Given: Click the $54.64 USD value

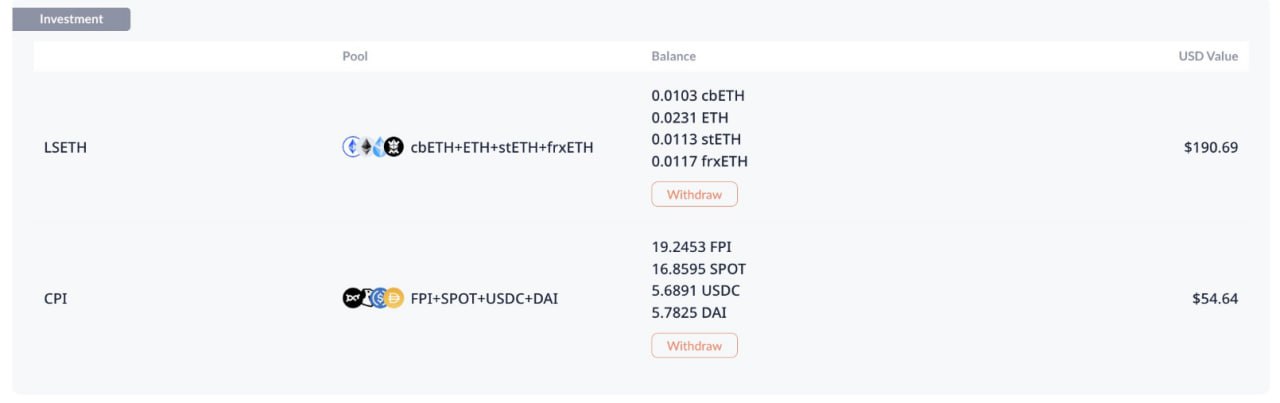Looking at the screenshot, I should [x=1214, y=297].
